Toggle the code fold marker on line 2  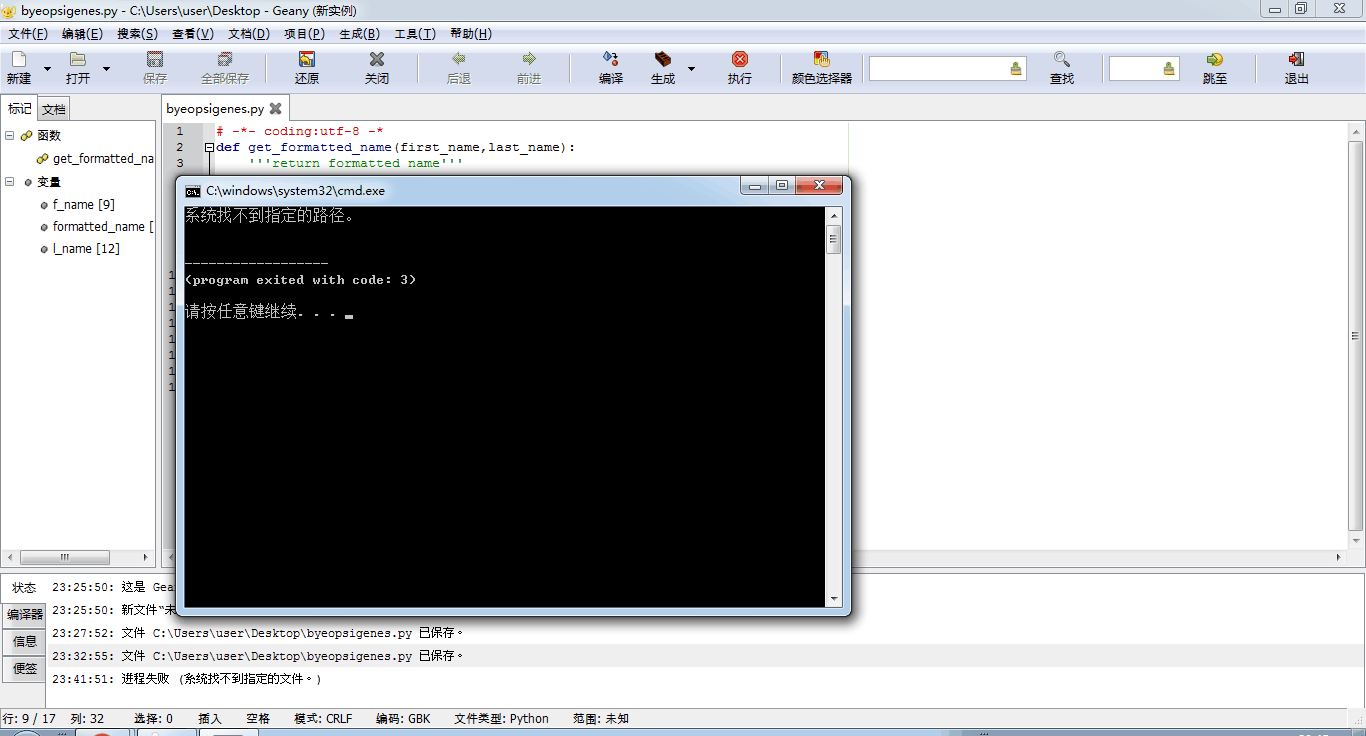[x=209, y=147]
